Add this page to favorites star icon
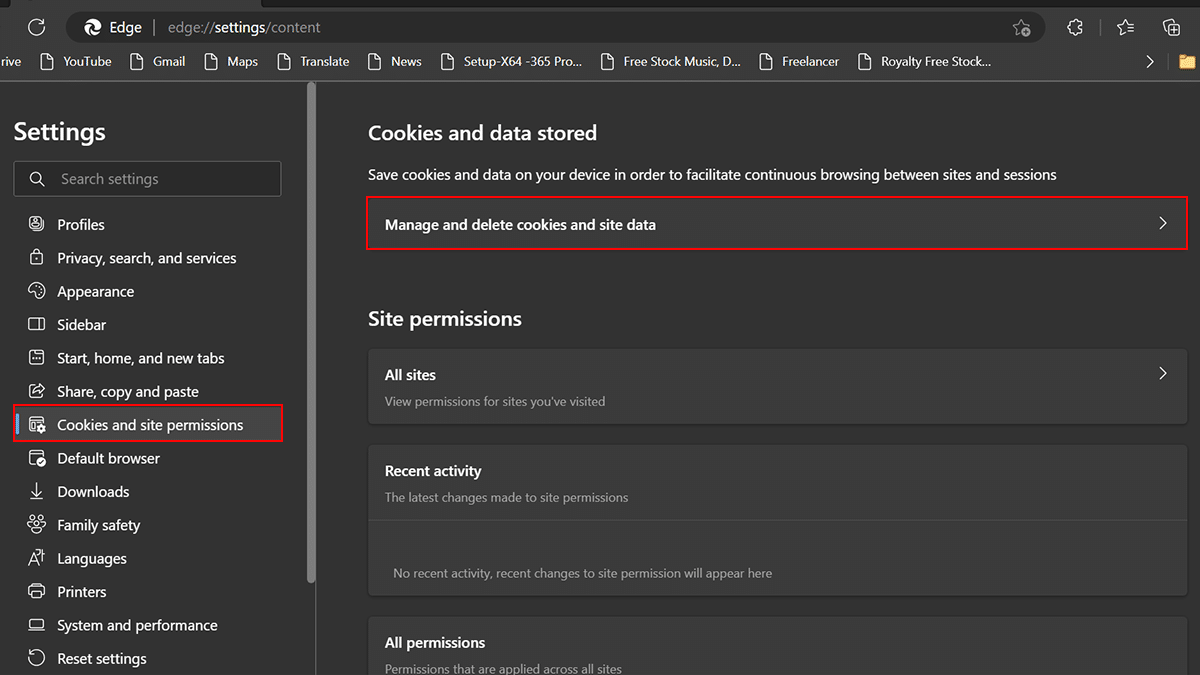 (x=1021, y=28)
